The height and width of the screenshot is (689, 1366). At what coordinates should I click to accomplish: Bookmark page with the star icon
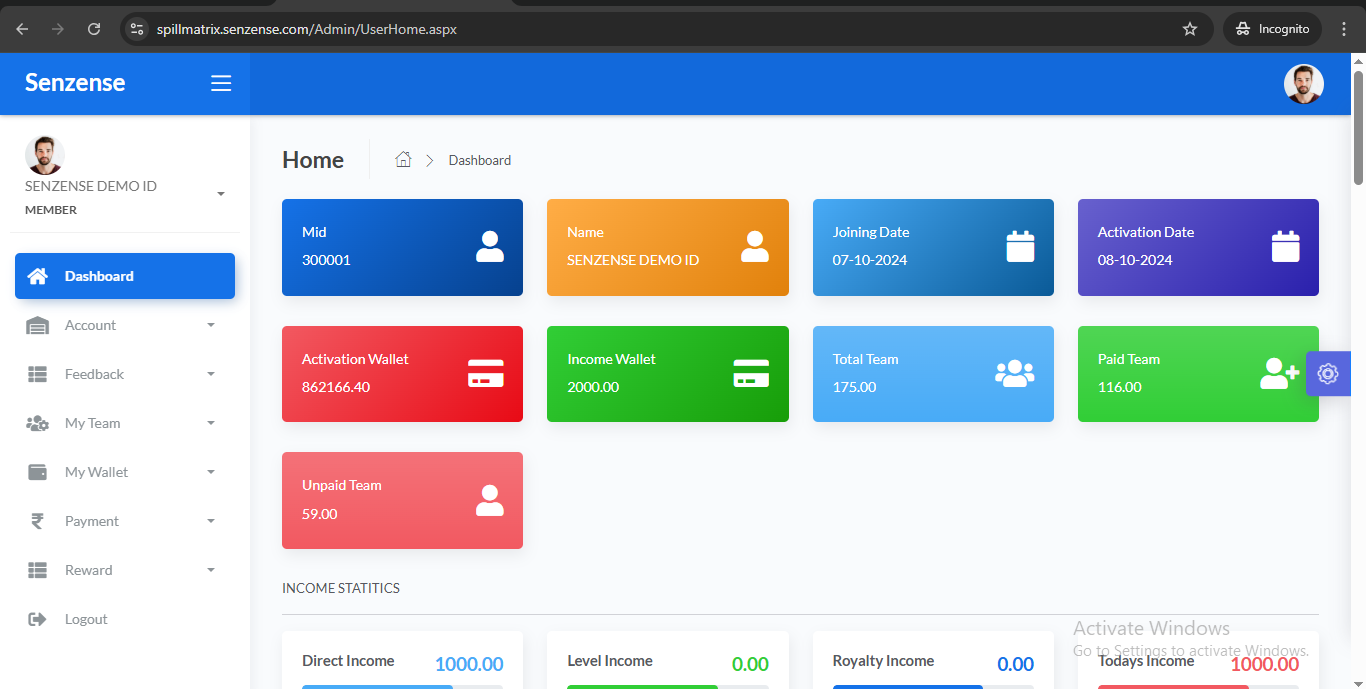1190,29
